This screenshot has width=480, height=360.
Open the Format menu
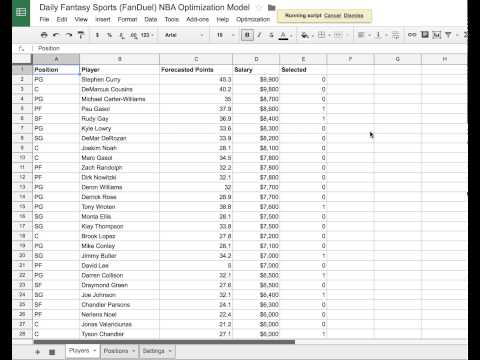127,19
